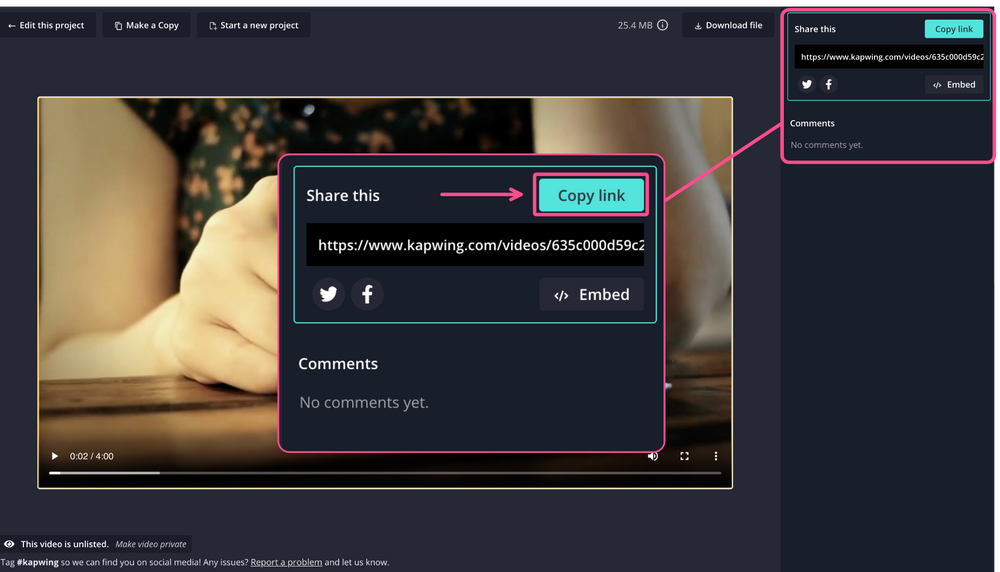The height and width of the screenshot is (572, 1000).
Task: Mute the video volume speaker icon
Action: point(653,456)
